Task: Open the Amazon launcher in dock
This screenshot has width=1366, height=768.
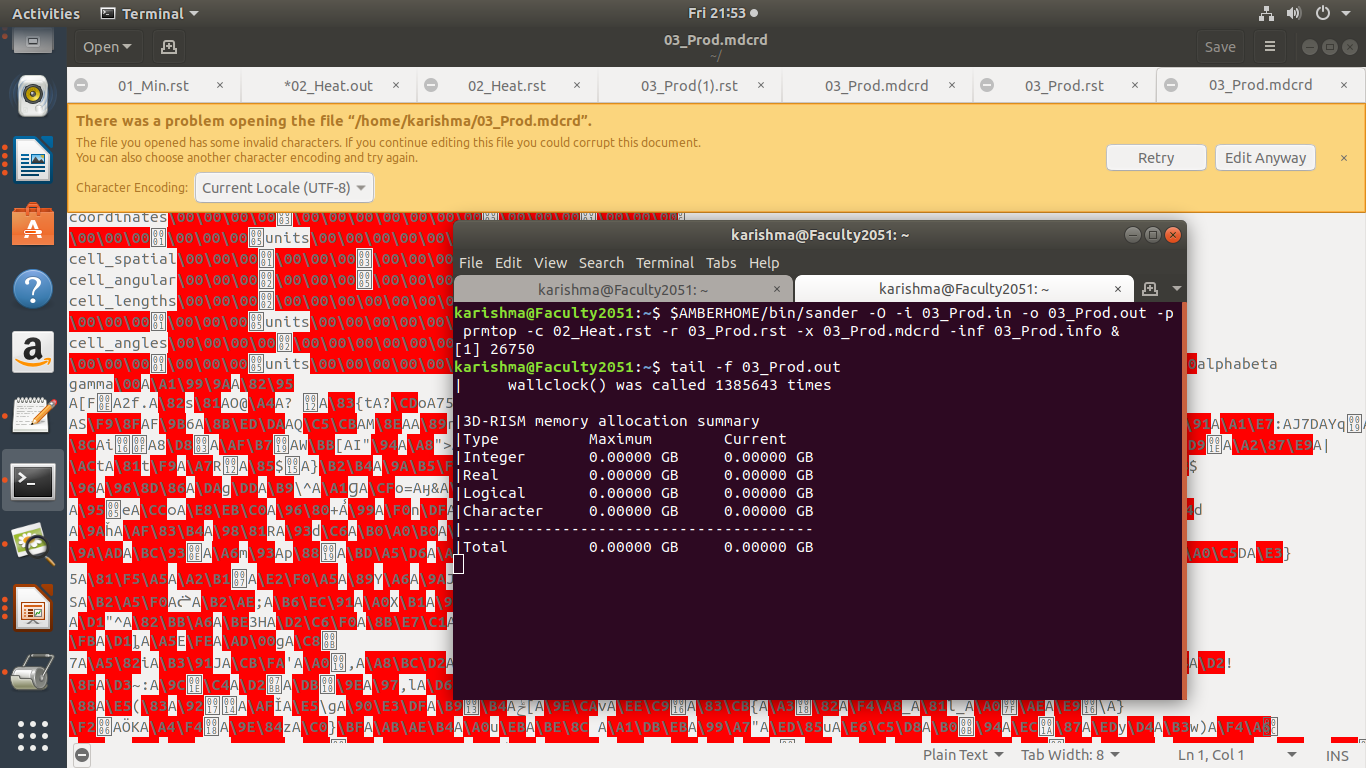Action: (32, 353)
